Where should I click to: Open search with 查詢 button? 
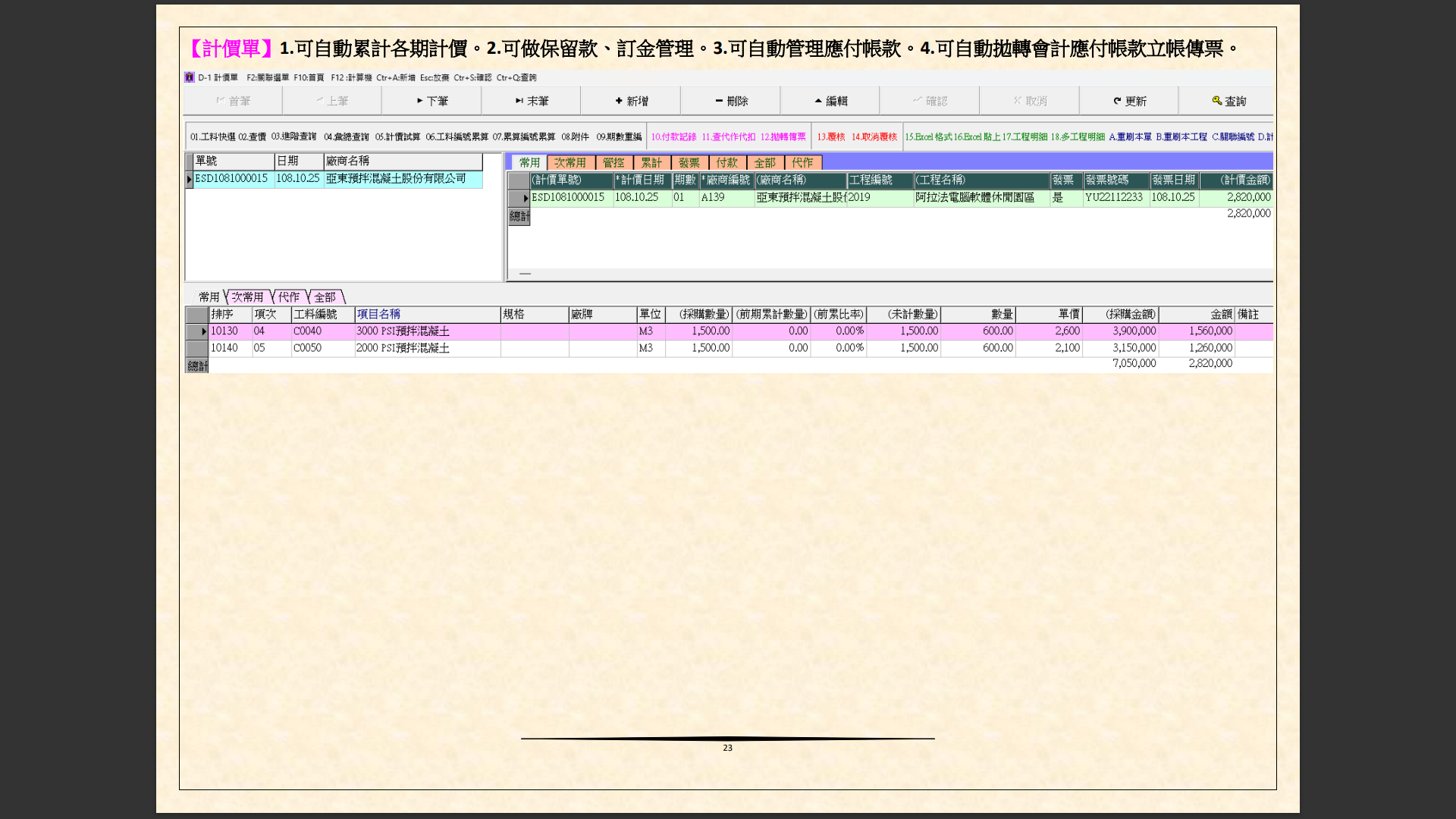tap(1228, 101)
